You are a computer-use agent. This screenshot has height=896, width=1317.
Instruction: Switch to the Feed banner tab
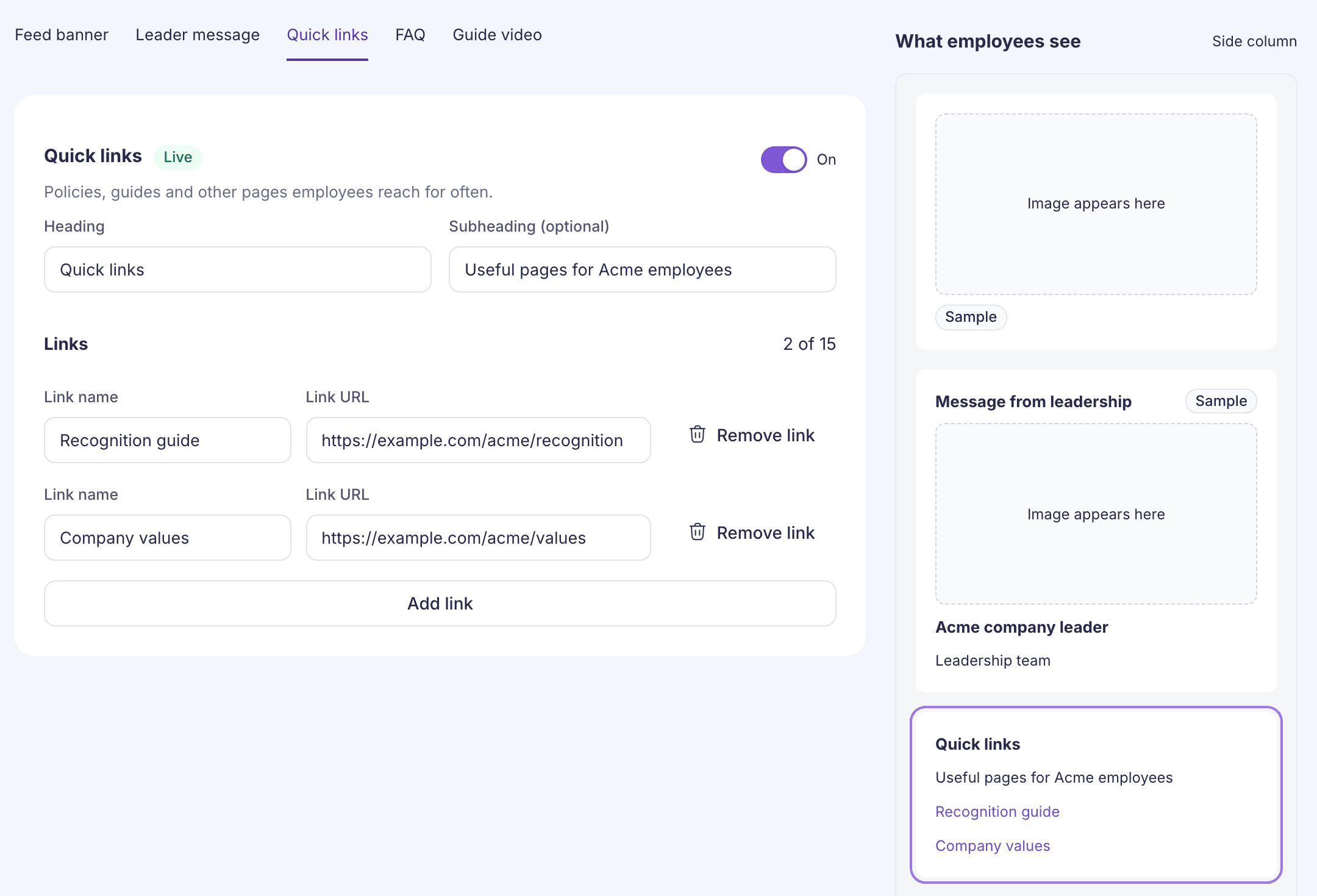pyautogui.click(x=62, y=35)
